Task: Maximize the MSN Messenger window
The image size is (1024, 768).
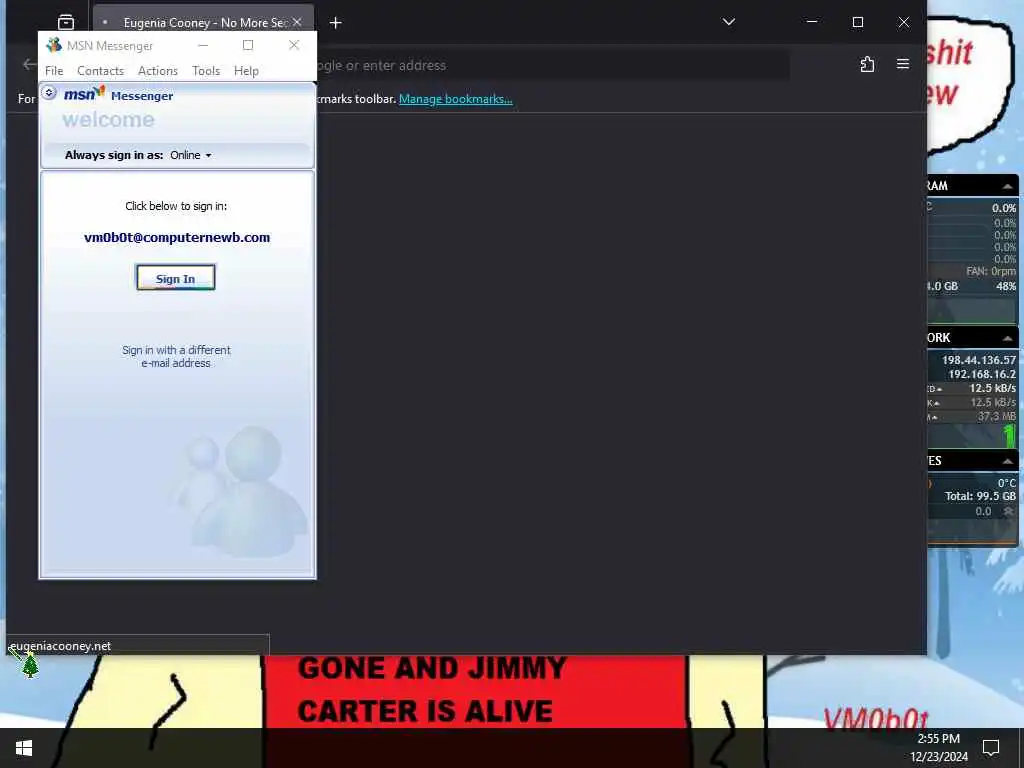Action: tap(248, 45)
